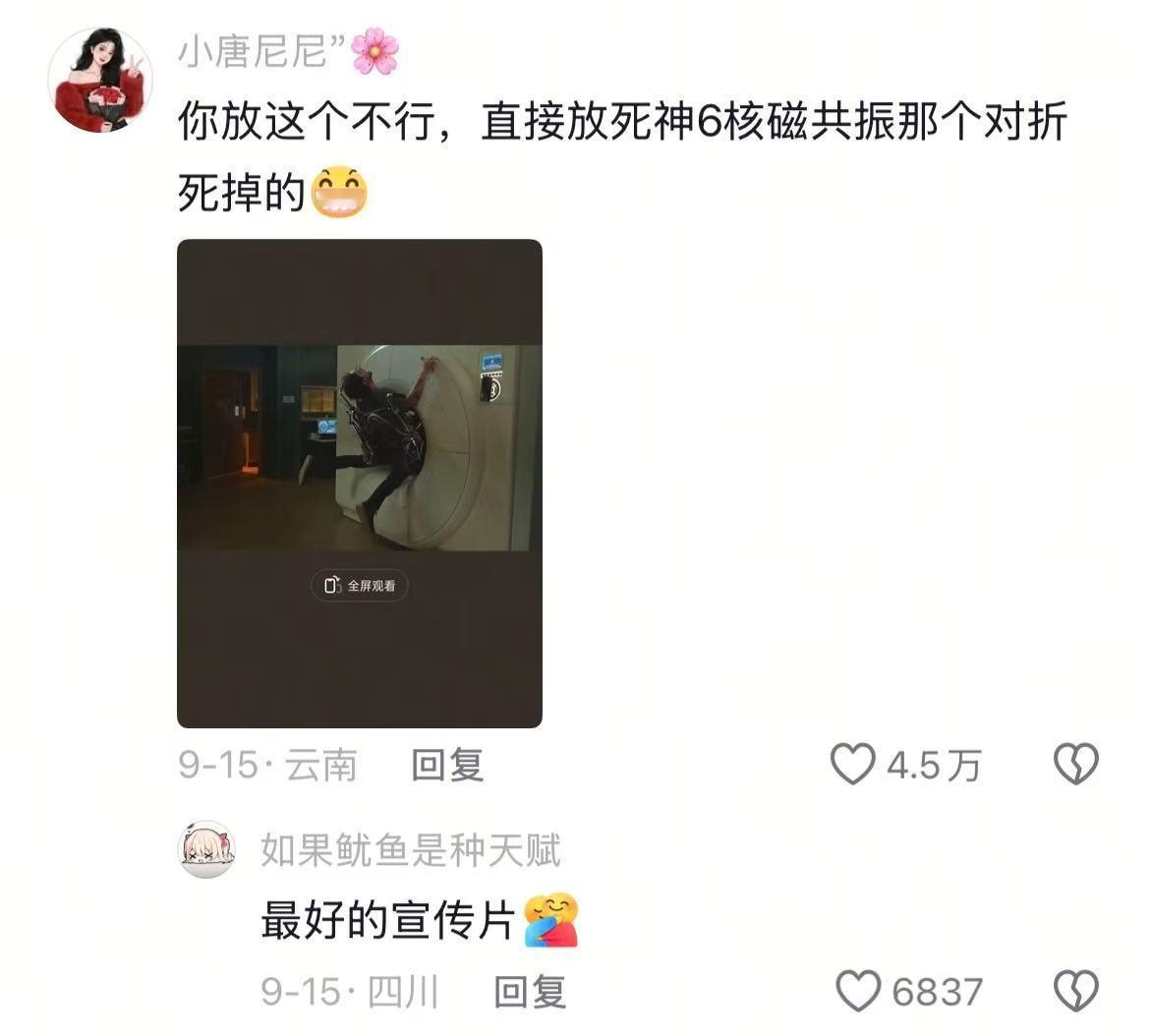Reply to the 最好的宣传片 comment
Screen dimensions: 1150x1036
(x=530, y=991)
